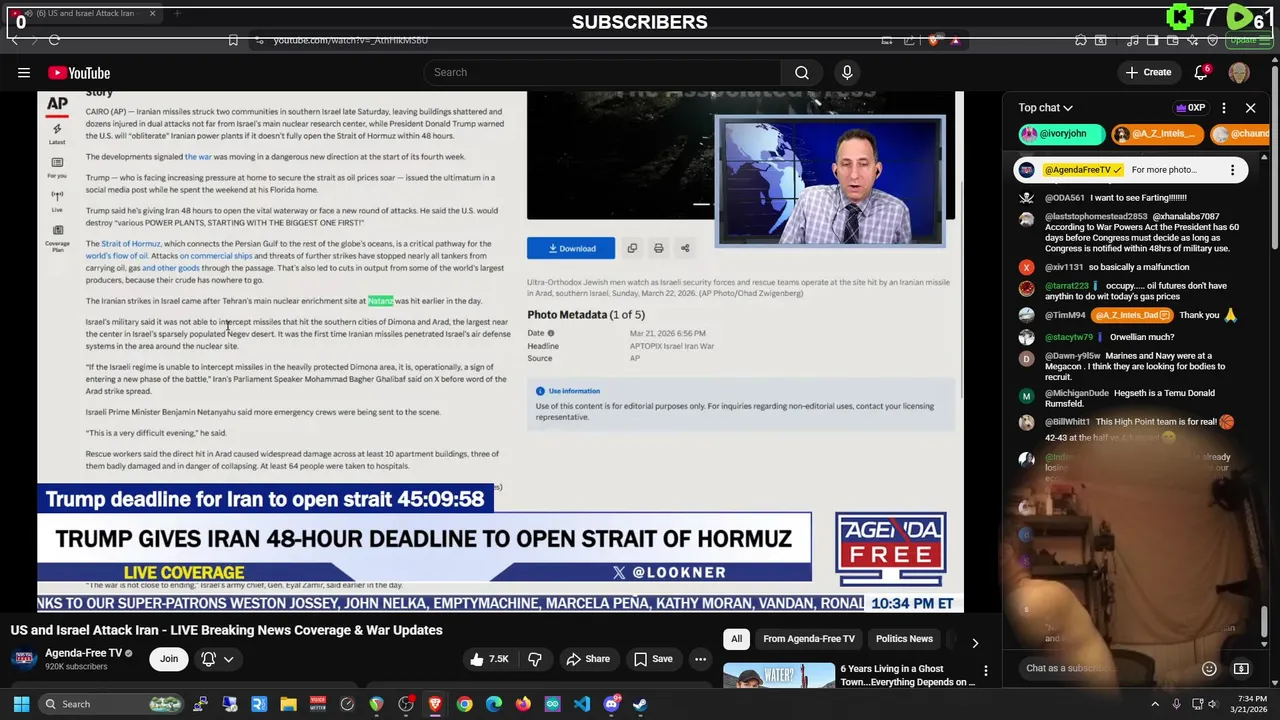Open YouTube notifications bell with badge 6
This screenshot has height=720, width=1280.
click(1202, 72)
